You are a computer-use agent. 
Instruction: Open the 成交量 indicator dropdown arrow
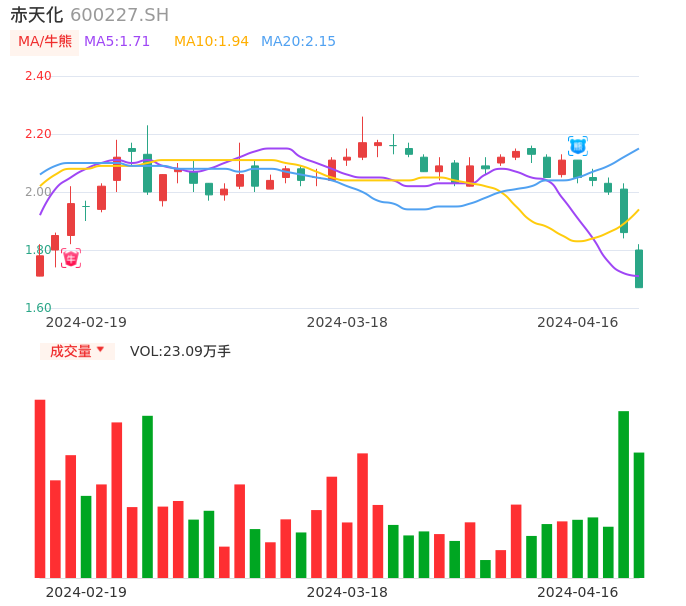coord(100,350)
